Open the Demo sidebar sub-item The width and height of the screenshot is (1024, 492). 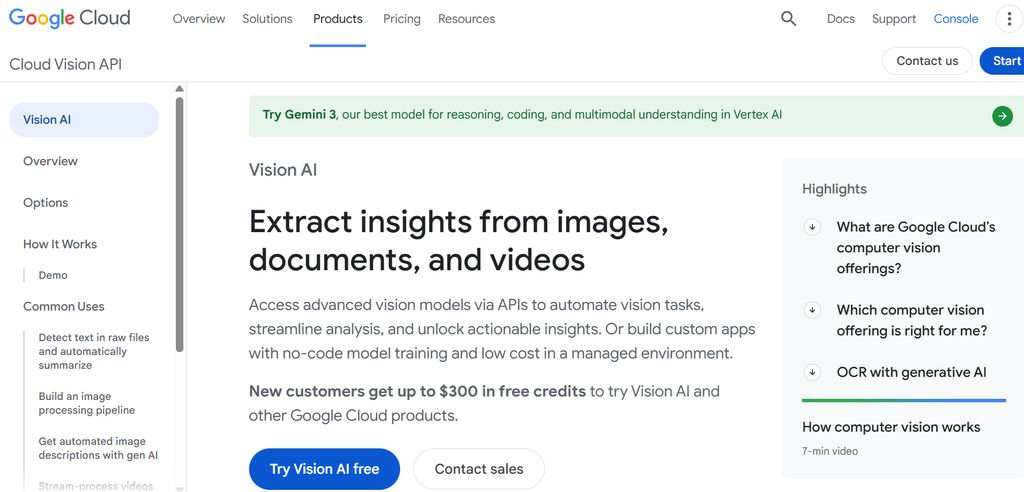point(53,275)
